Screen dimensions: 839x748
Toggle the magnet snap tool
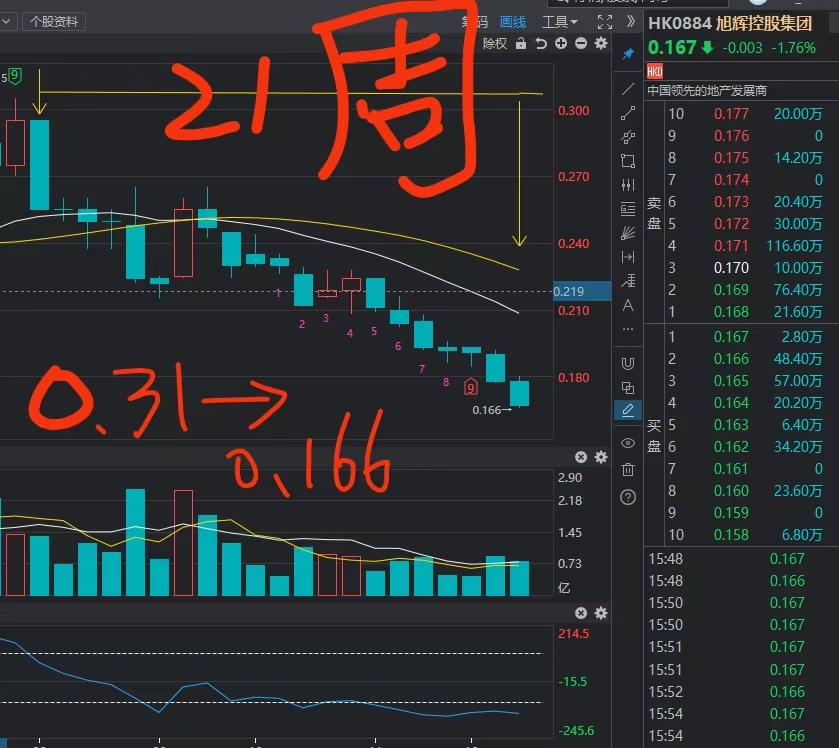pos(628,364)
